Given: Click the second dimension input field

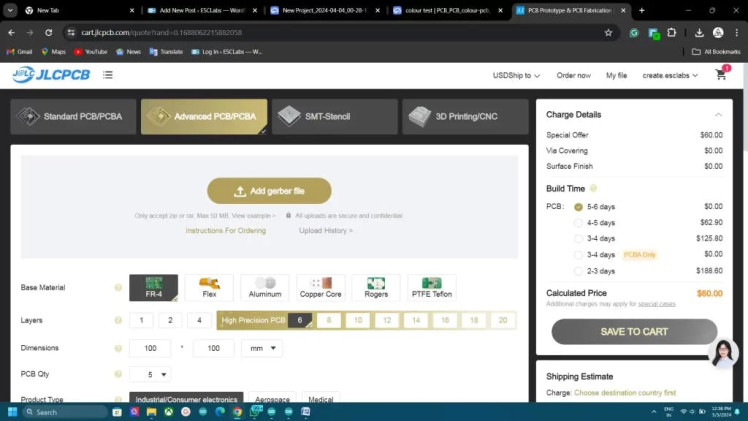Looking at the screenshot, I should coord(213,348).
